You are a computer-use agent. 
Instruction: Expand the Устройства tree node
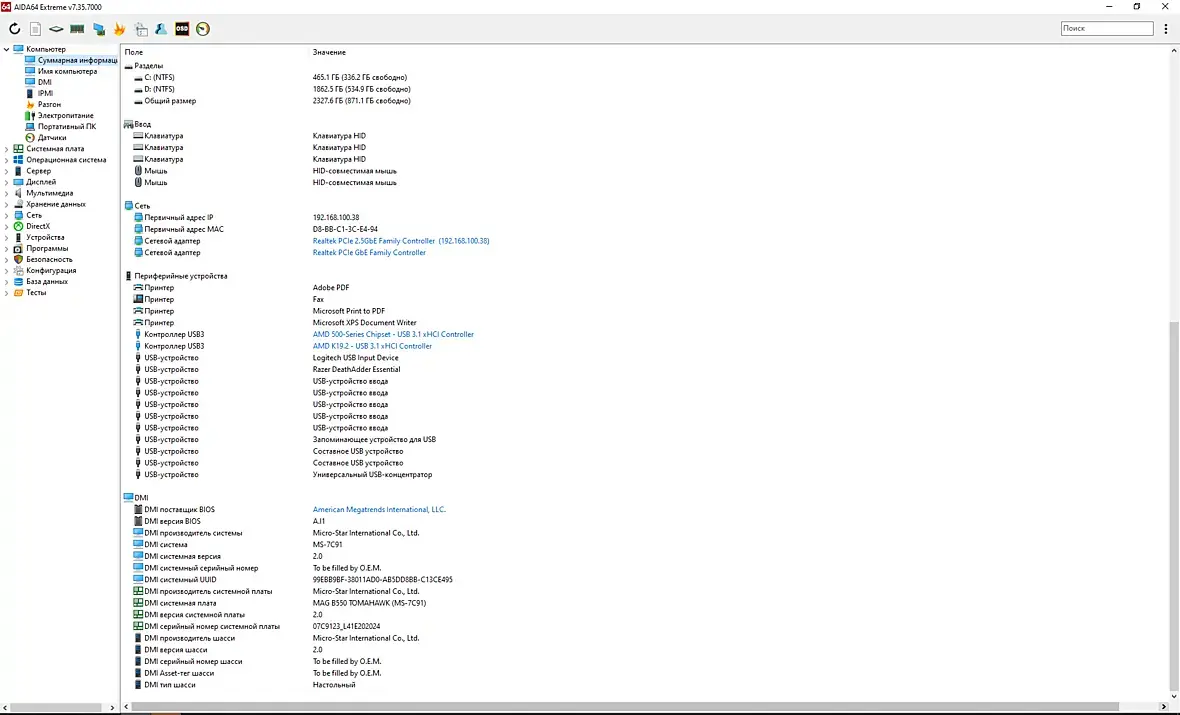[x=7, y=237]
